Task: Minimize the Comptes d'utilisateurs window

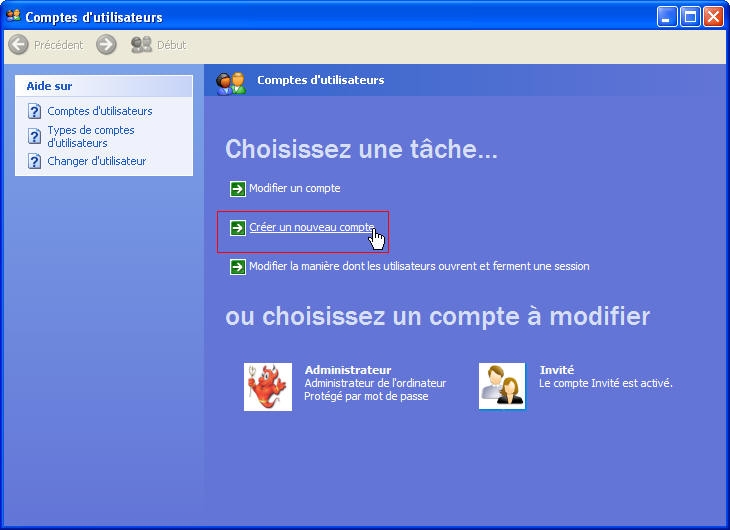Action: (667, 17)
